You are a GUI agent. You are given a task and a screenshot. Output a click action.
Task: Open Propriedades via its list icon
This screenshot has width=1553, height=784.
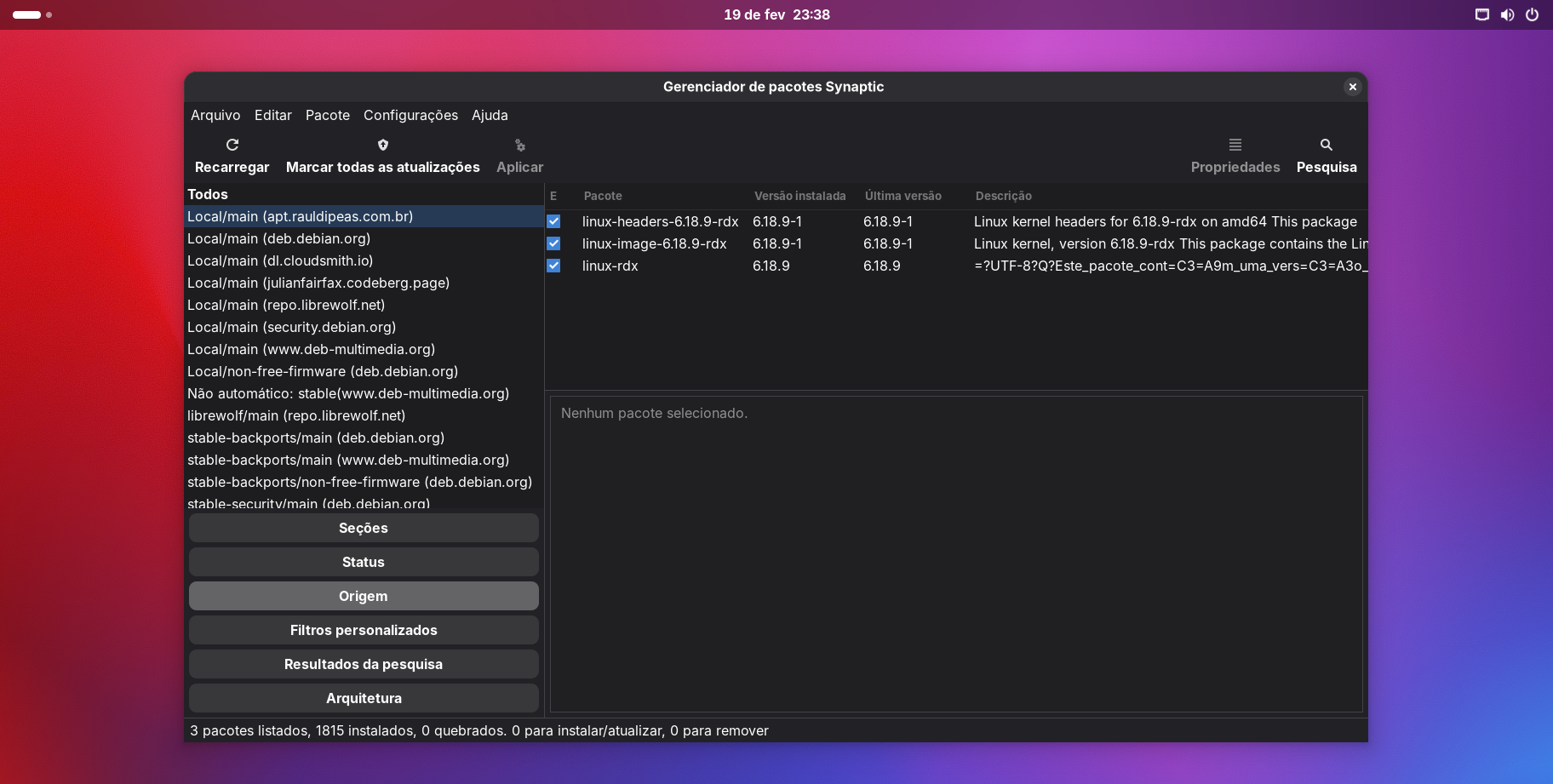(x=1235, y=145)
